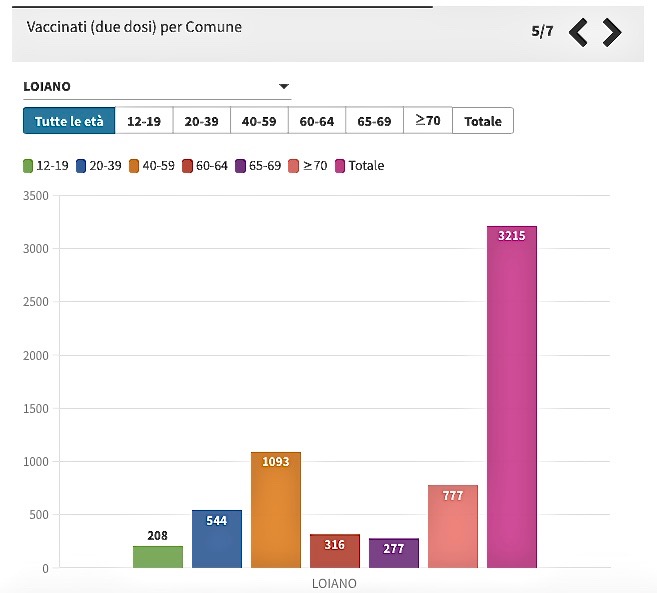Hide the ≥70 legend series
The image size is (657, 593).
pyautogui.click(x=308, y=166)
